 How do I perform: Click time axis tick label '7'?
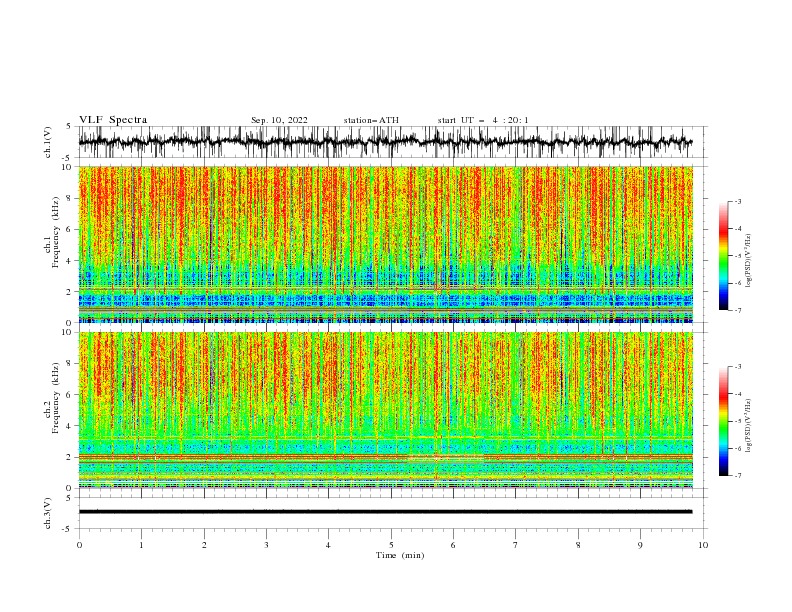(x=516, y=545)
